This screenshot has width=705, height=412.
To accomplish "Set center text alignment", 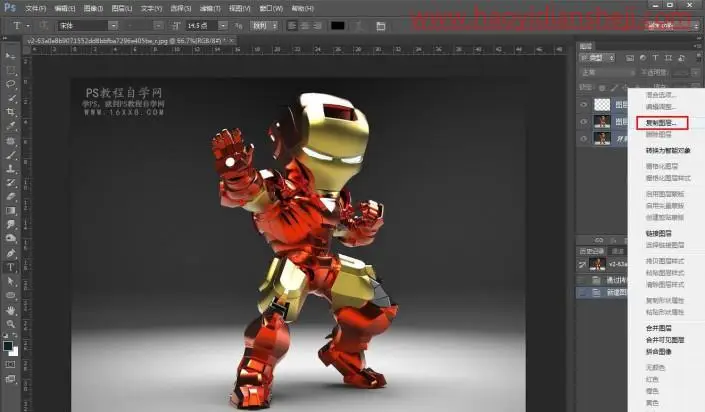I will [305, 26].
